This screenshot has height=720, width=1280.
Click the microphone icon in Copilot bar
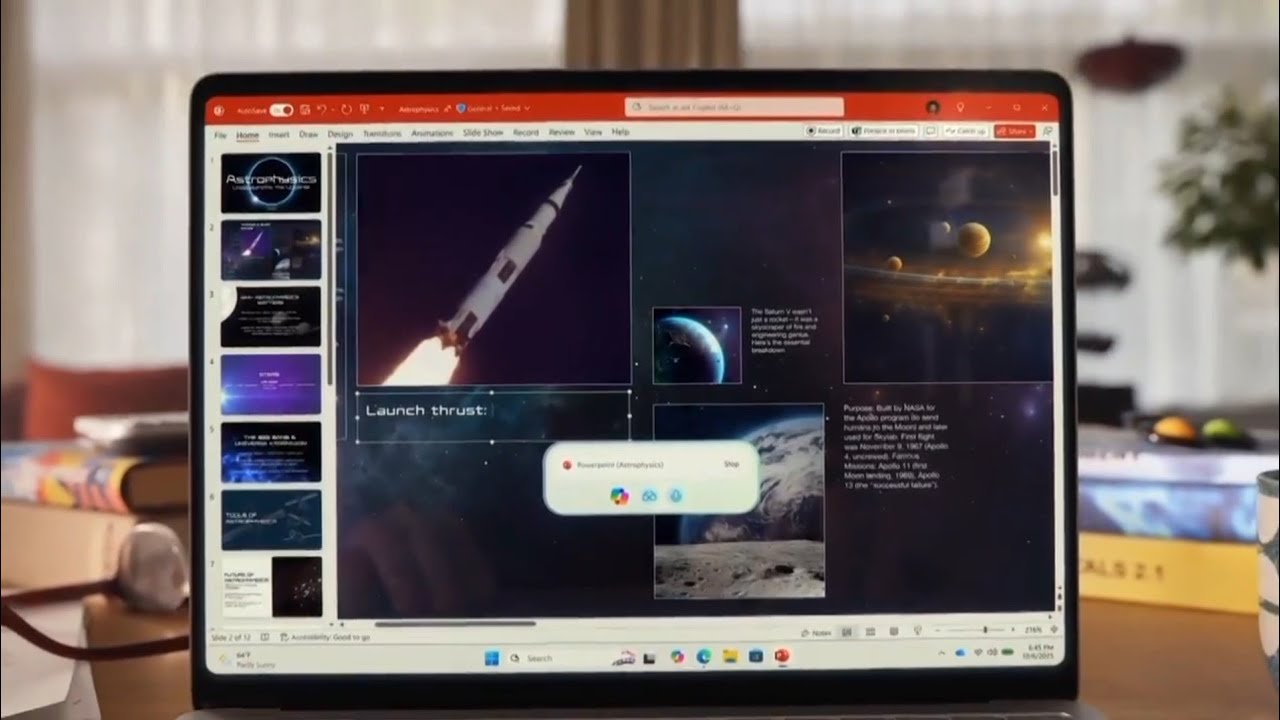(675, 495)
